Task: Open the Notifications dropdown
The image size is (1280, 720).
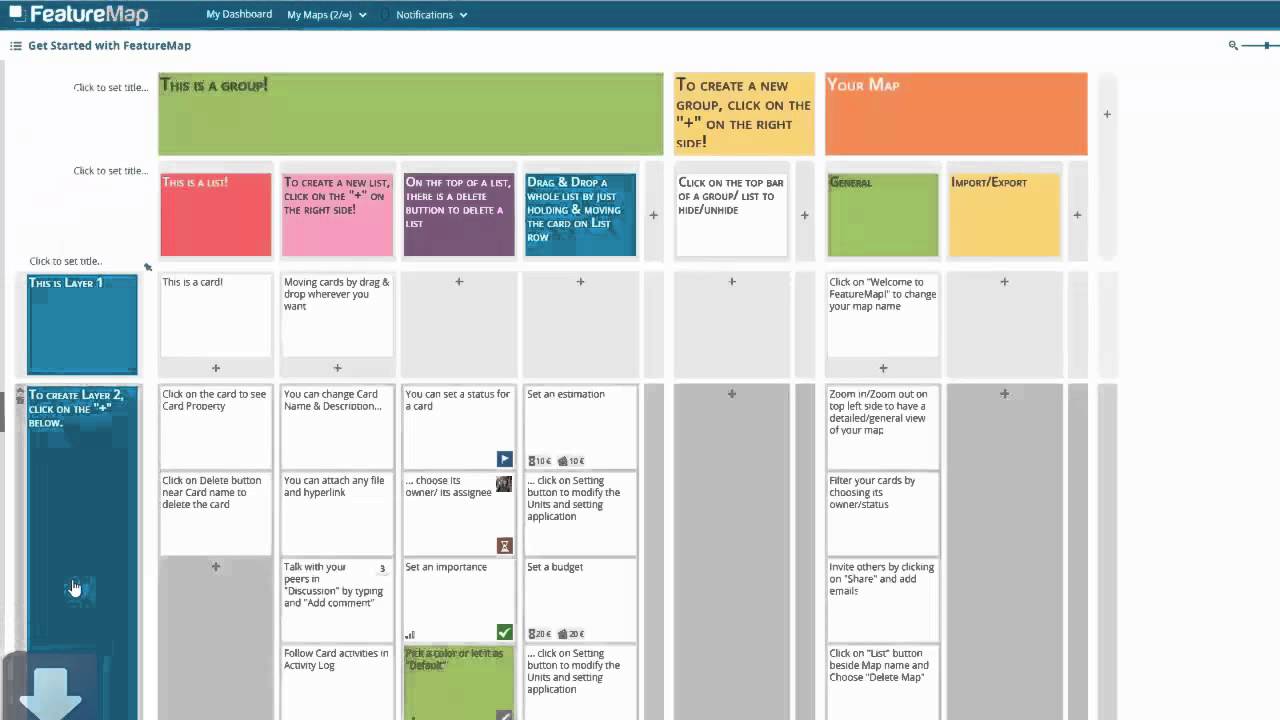Action: point(430,15)
